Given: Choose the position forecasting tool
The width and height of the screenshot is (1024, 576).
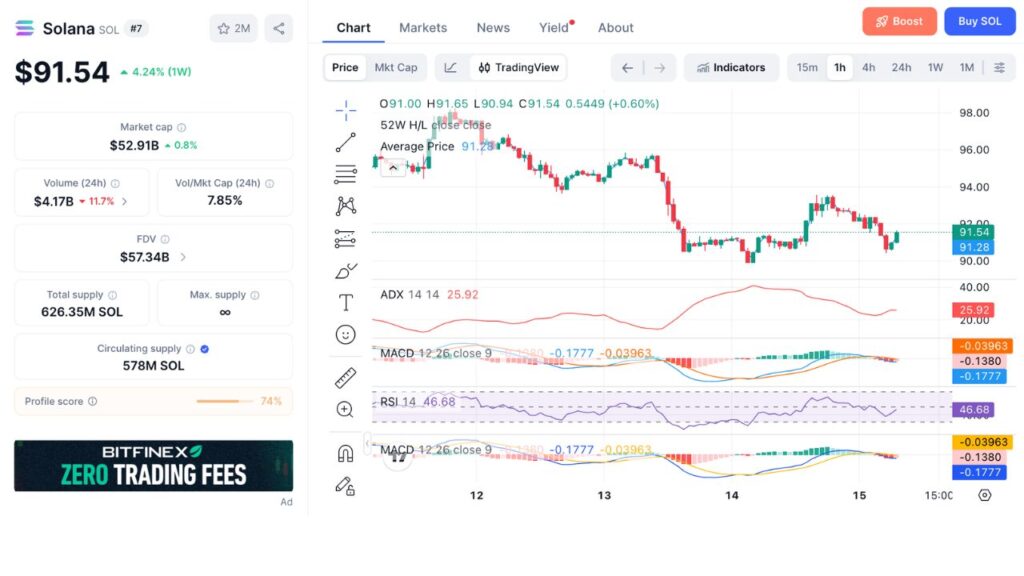Looking at the screenshot, I should (x=345, y=238).
